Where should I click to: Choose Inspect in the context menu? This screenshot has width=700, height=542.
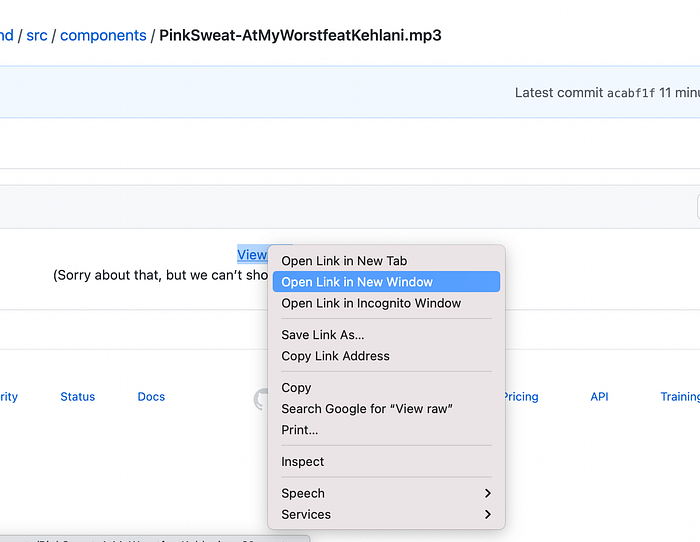pyautogui.click(x=303, y=462)
